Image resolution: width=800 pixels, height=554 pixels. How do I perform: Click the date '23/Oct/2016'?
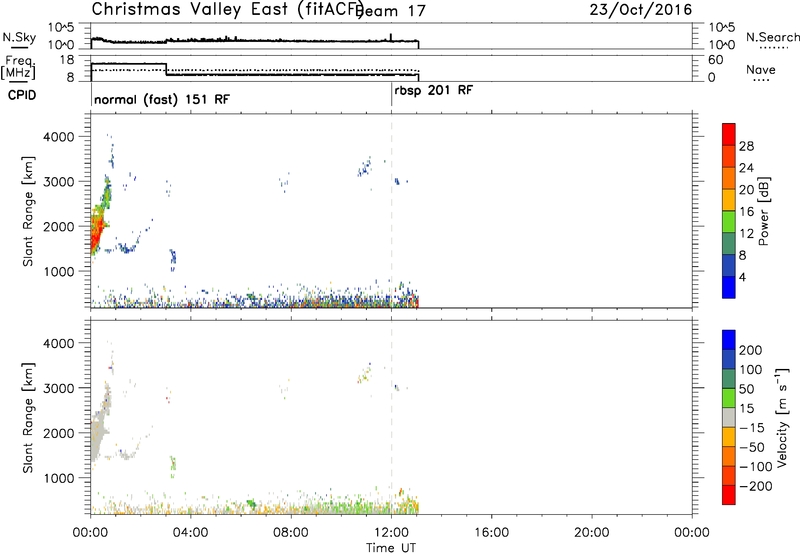tap(641, 10)
